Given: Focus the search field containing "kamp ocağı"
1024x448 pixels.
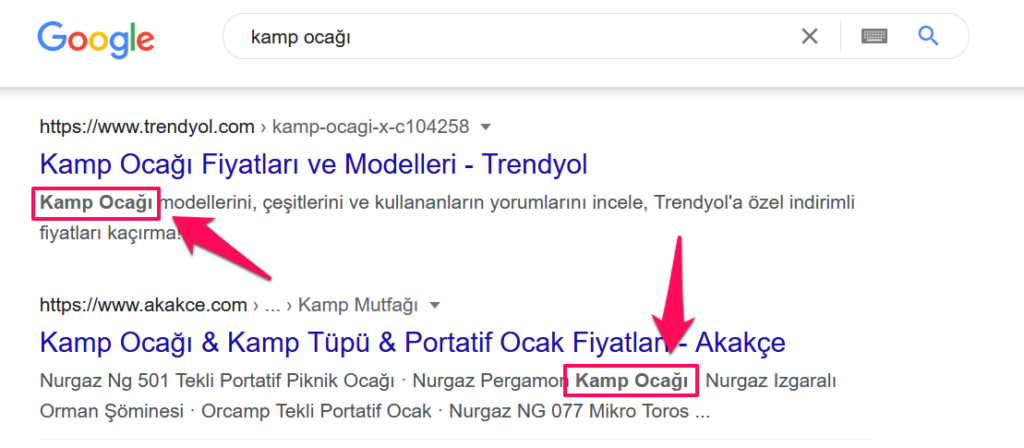Looking at the screenshot, I should pyautogui.click(x=500, y=37).
